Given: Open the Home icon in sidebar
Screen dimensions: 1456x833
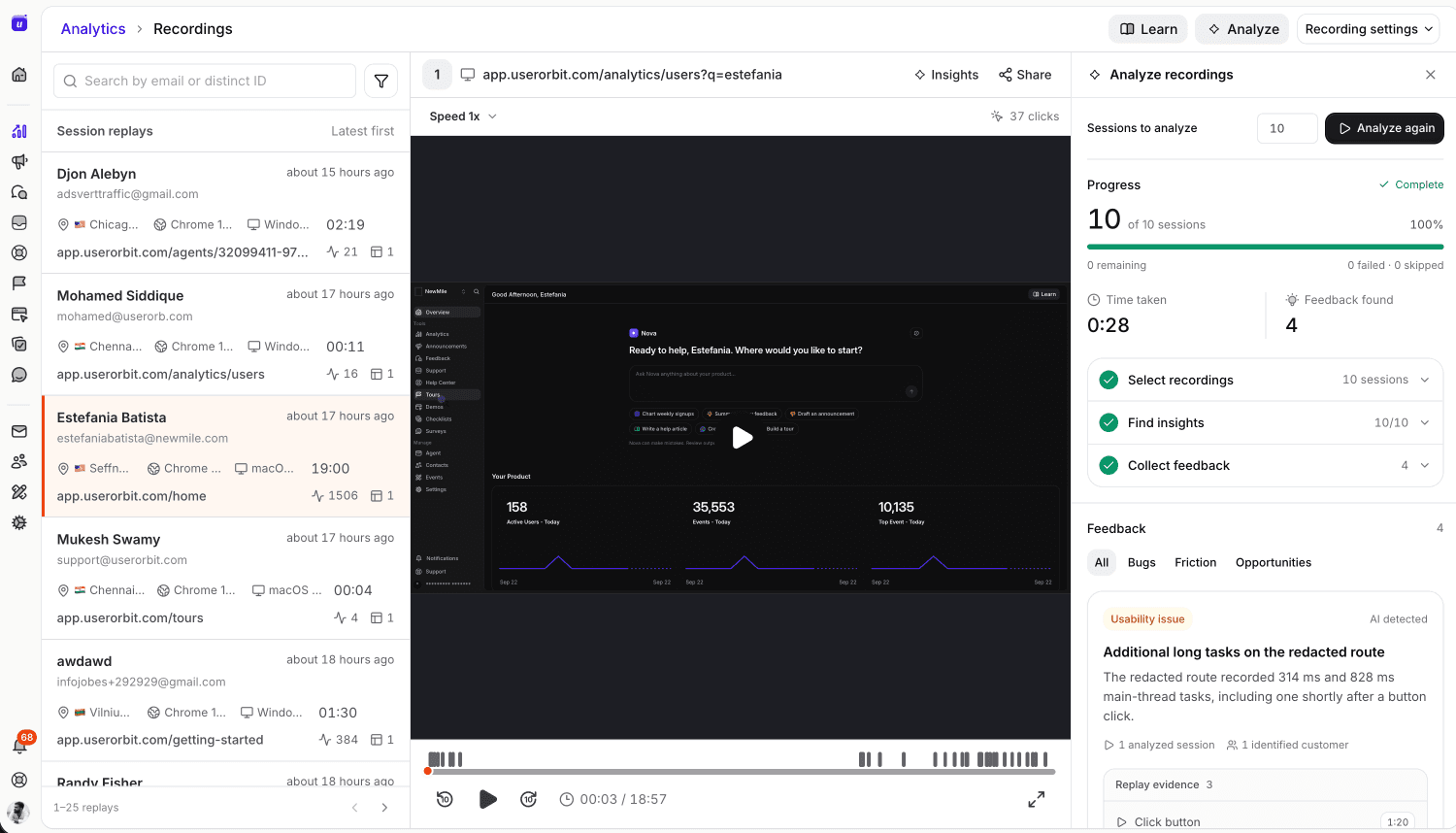Looking at the screenshot, I should click(x=19, y=75).
